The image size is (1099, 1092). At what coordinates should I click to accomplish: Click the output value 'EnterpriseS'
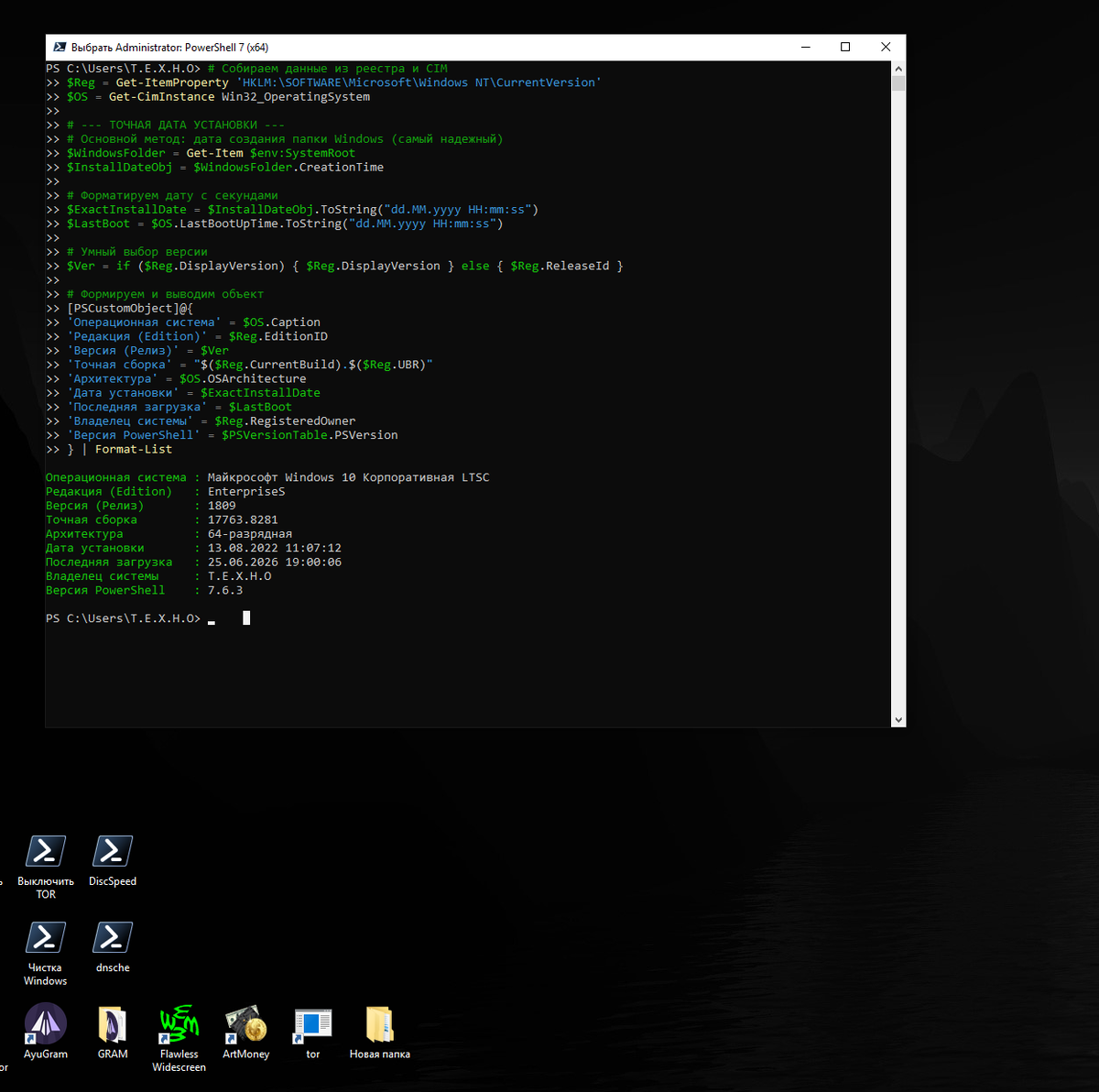[x=246, y=492]
